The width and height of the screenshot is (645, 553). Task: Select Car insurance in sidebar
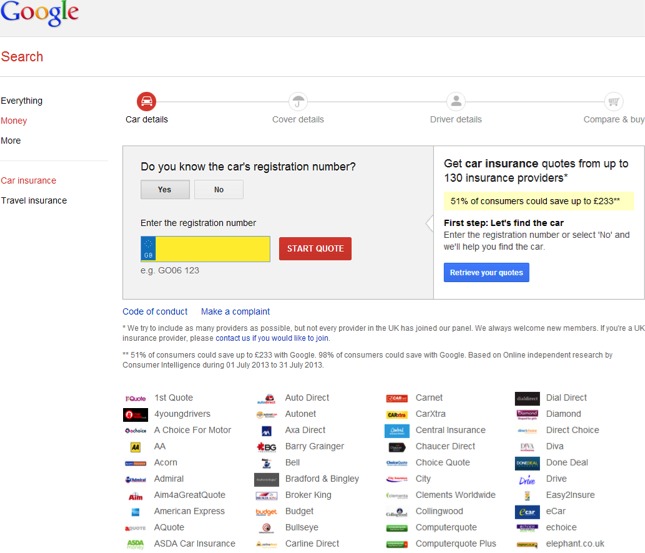point(28,181)
